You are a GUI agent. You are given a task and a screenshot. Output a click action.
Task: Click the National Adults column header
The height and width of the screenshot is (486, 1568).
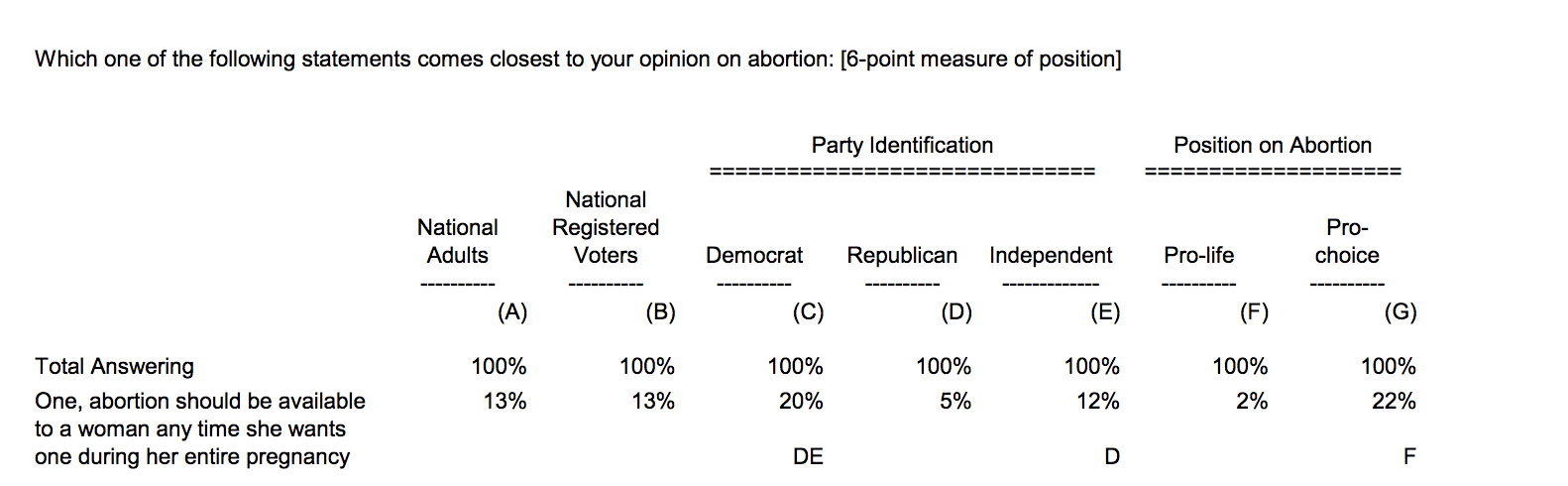click(x=457, y=241)
